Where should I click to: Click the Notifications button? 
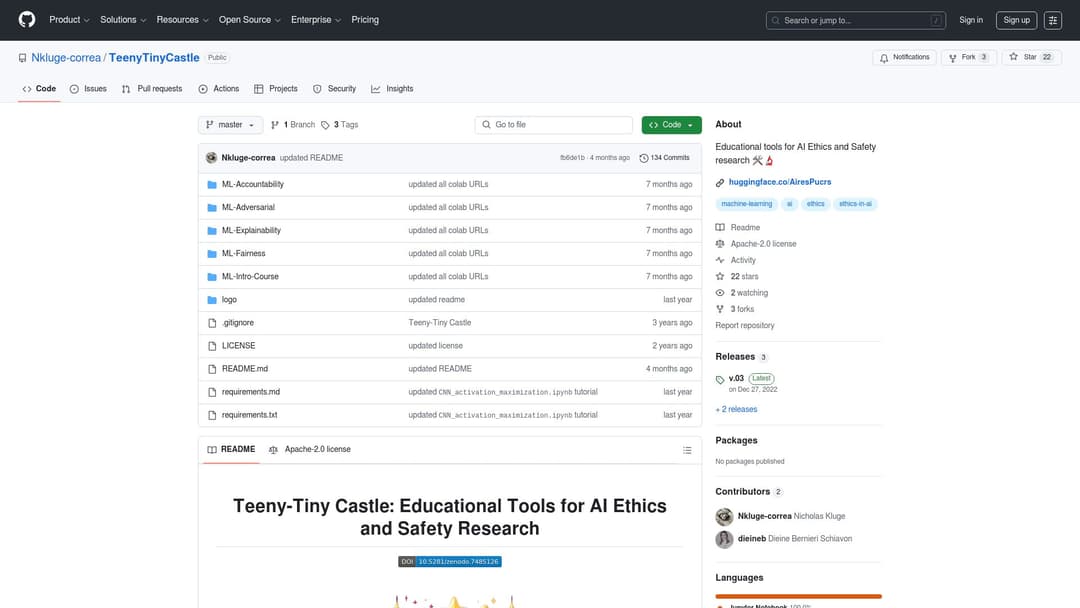pyautogui.click(x=904, y=57)
